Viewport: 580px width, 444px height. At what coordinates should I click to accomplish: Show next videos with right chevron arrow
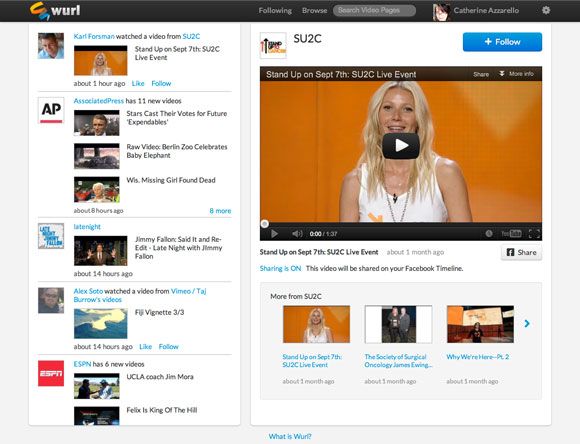527,324
